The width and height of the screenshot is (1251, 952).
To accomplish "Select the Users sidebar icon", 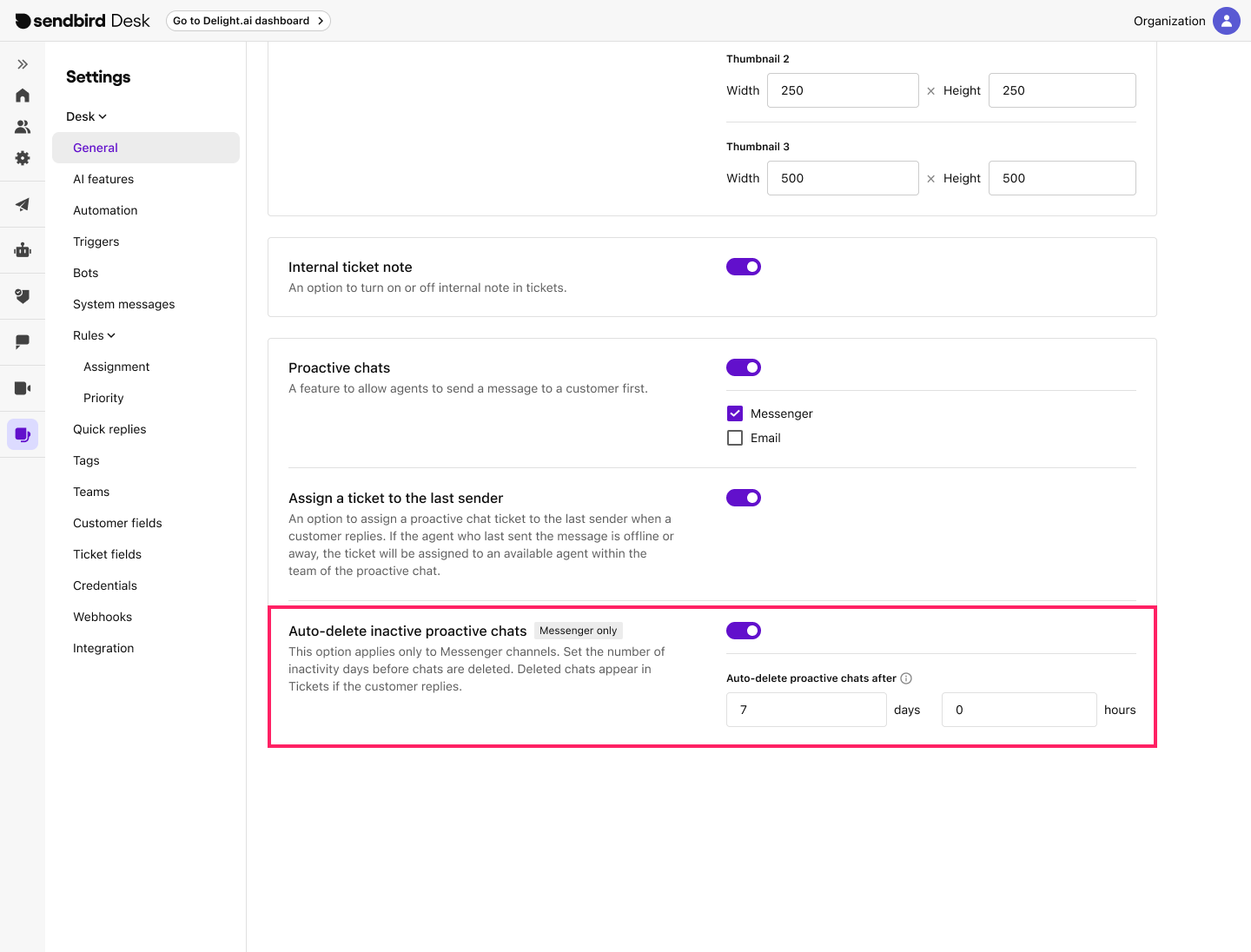I will [x=22, y=126].
